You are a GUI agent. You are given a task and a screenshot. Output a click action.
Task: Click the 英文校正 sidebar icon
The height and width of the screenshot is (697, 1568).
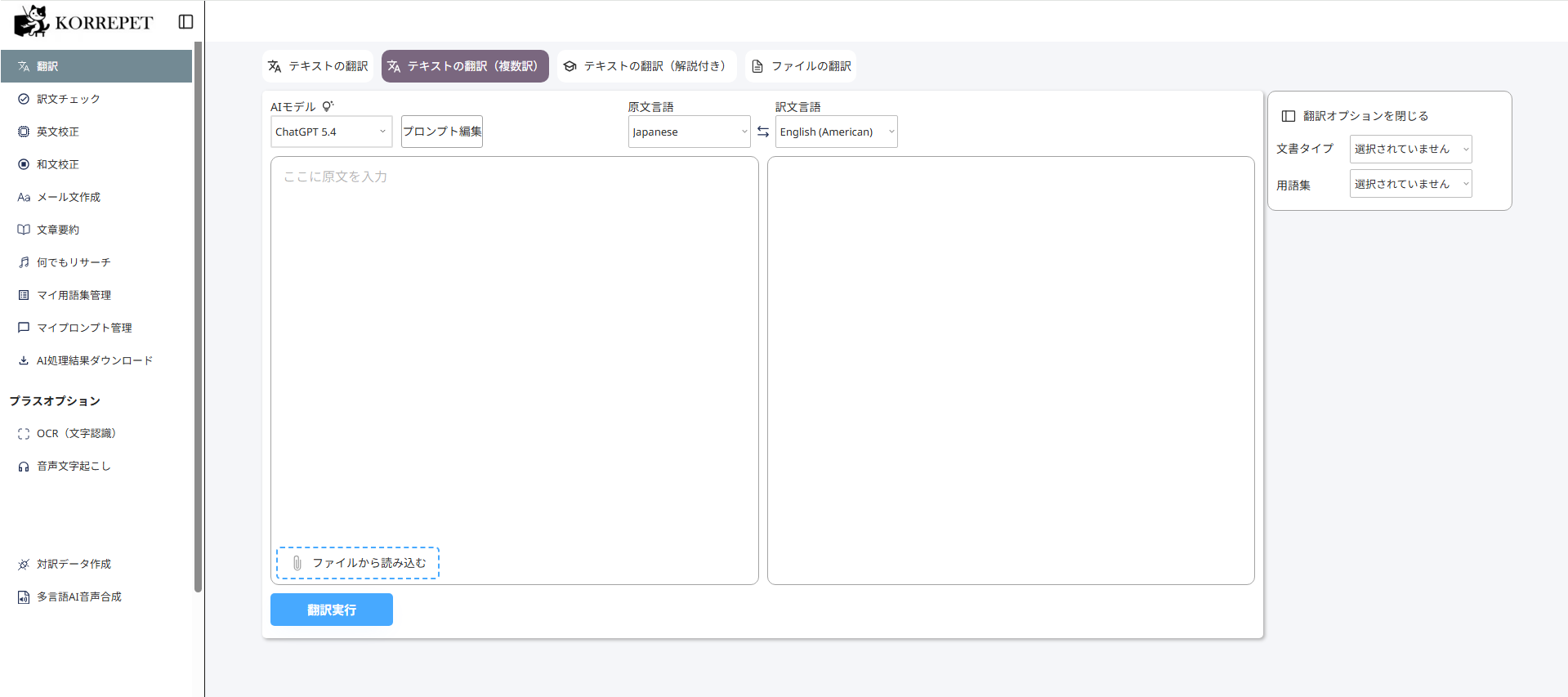[x=24, y=132]
